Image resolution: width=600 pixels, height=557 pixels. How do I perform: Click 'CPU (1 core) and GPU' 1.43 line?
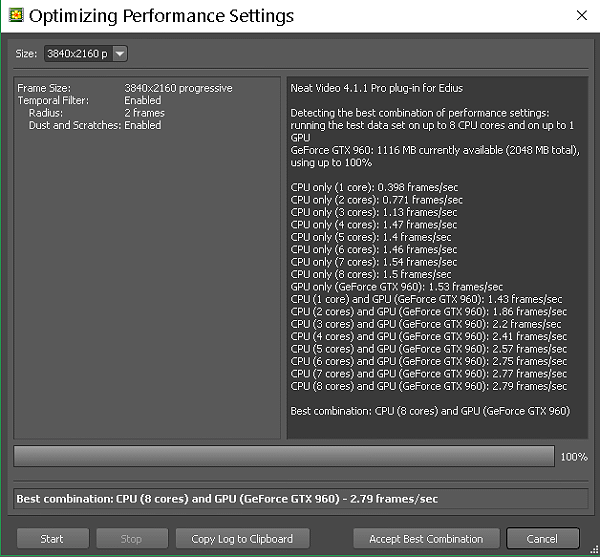(x=427, y=299)
